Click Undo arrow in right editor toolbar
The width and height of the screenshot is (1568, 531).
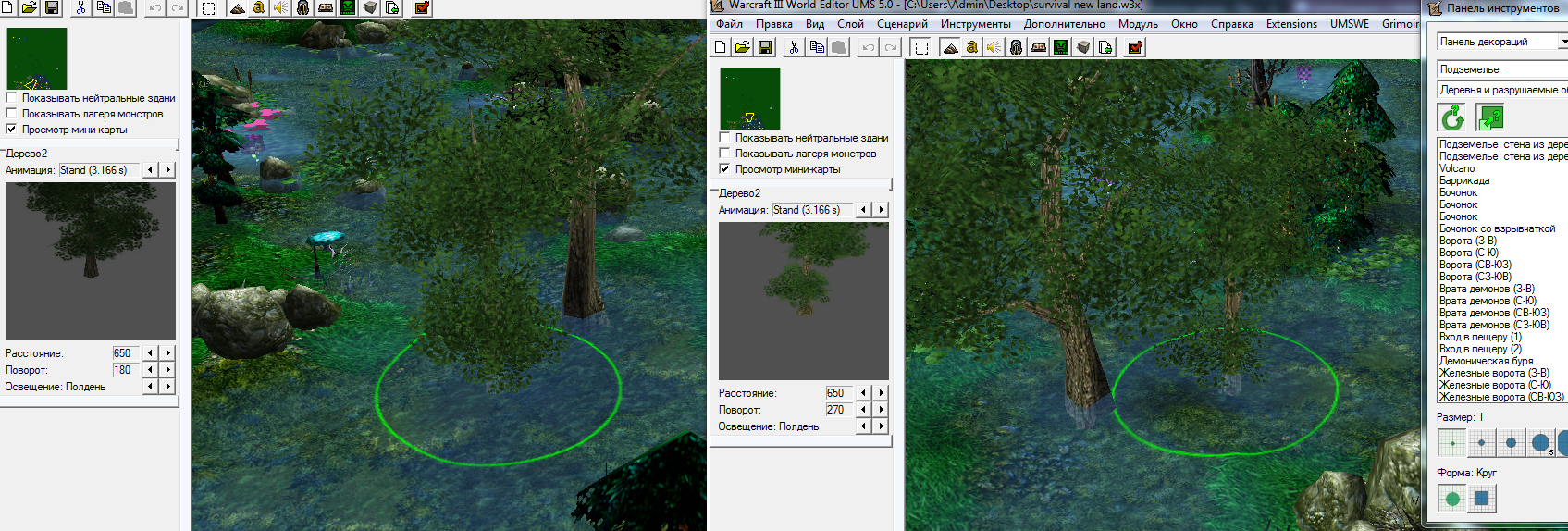coord(868,47)
